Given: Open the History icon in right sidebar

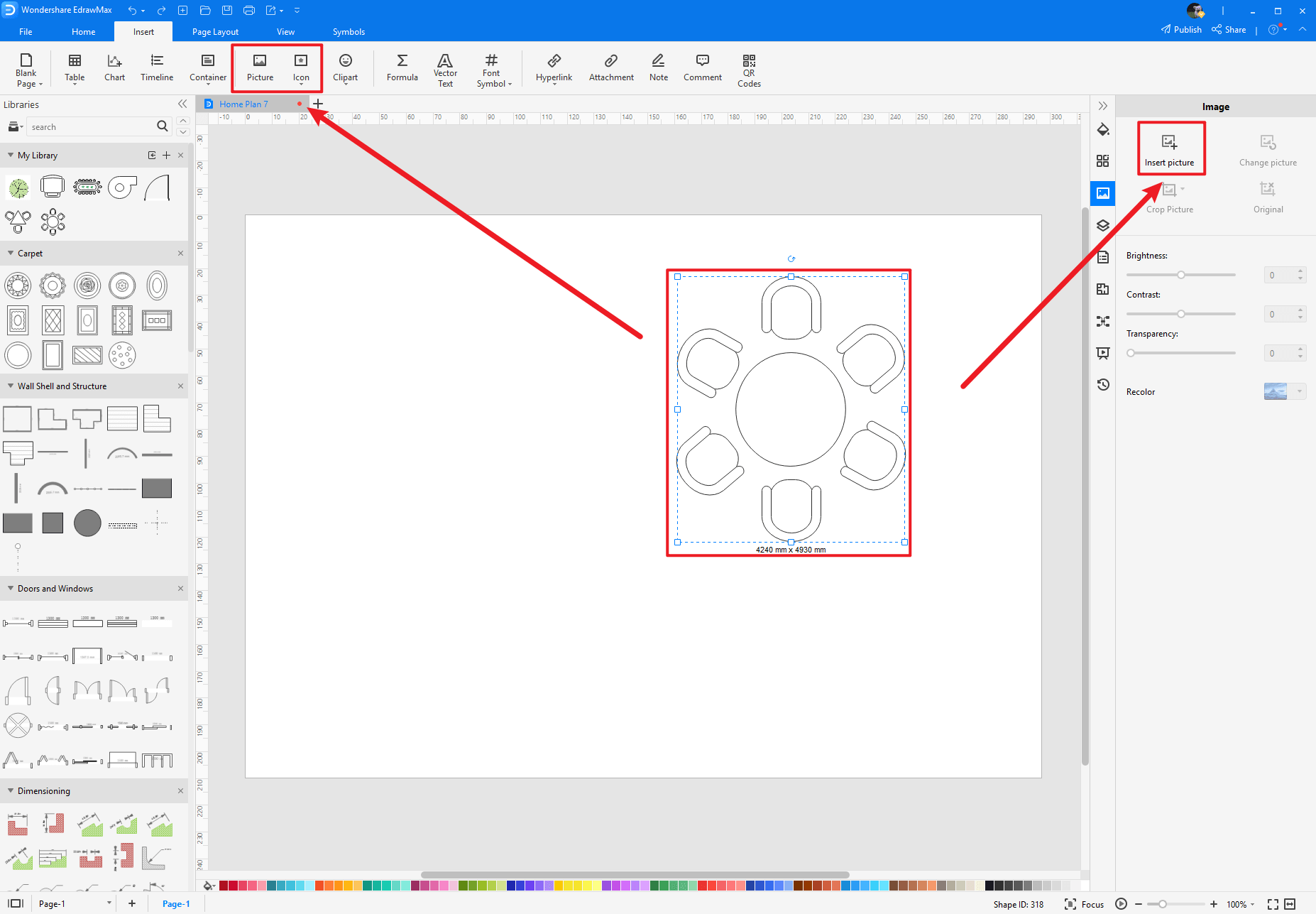Looking at the screenshot, I should tap(1102, 385).
